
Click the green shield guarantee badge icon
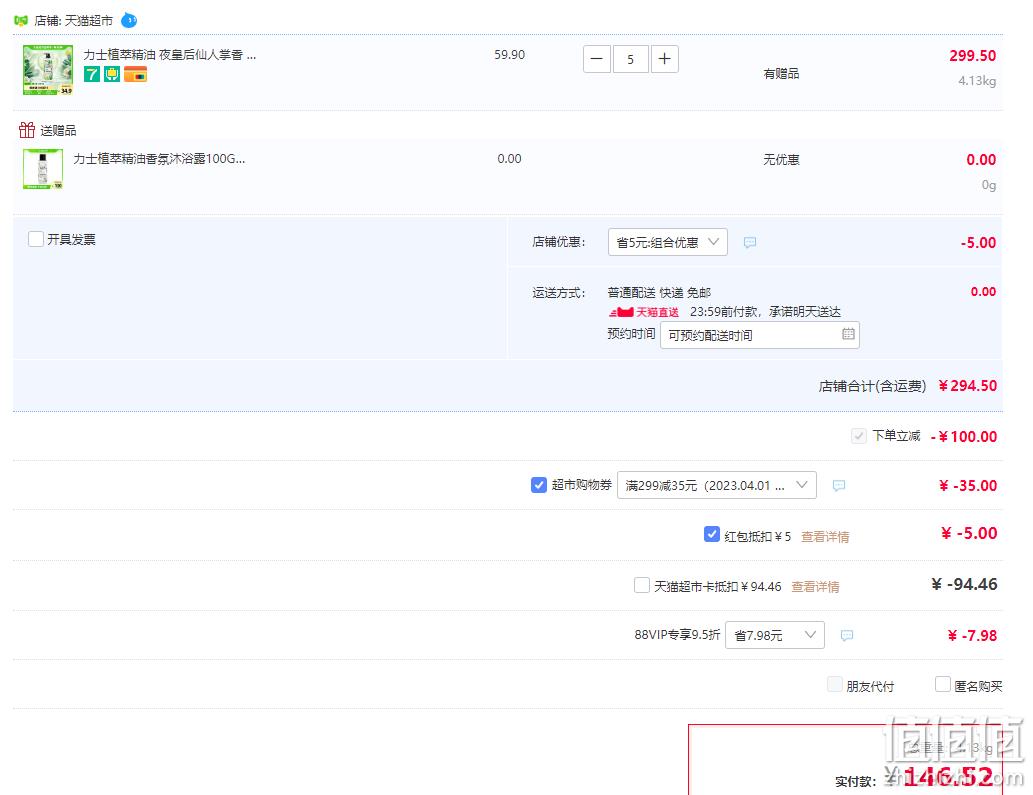pos(112,74)
